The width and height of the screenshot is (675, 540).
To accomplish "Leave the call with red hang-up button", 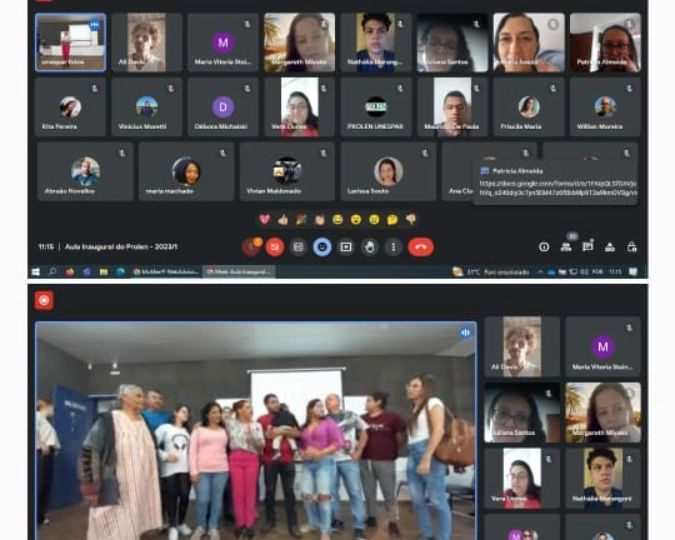I will click(x=421, y=247).
